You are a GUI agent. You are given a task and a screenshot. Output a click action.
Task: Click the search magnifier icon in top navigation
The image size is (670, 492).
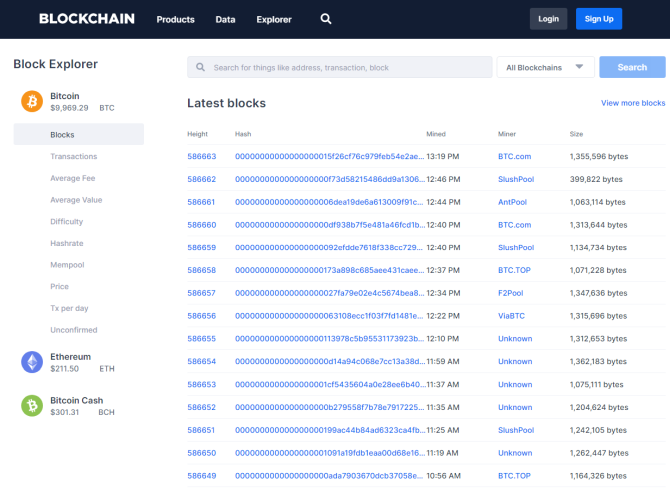click(326, 19)
